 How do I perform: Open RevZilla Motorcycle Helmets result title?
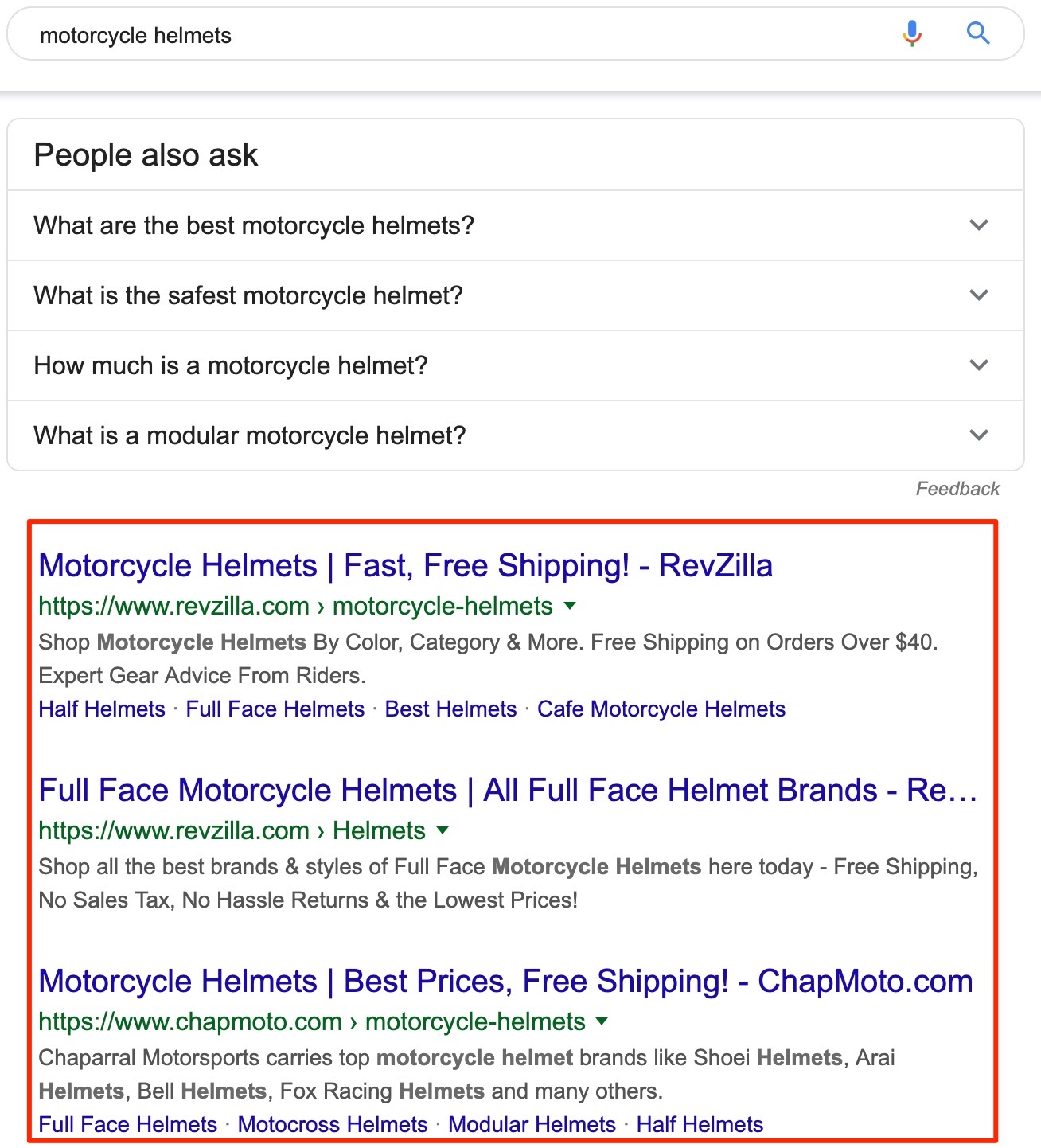click(405, 566)
